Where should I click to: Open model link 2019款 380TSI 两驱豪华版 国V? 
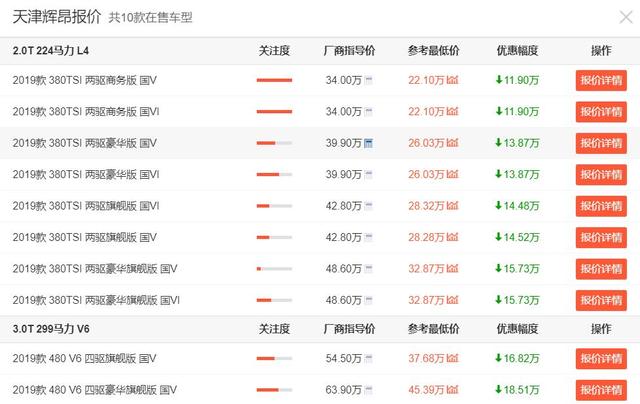[x=84, y=143]
